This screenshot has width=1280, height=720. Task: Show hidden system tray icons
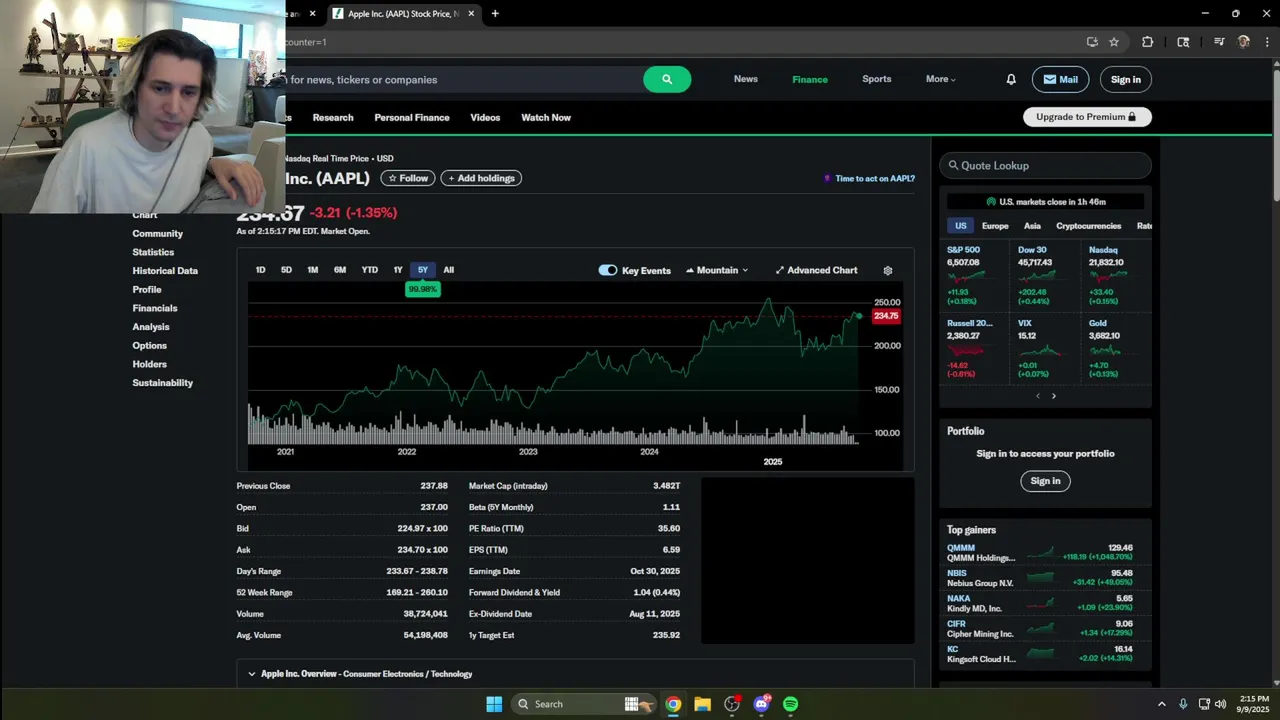pyautogui.click(x=1161, y=704)
